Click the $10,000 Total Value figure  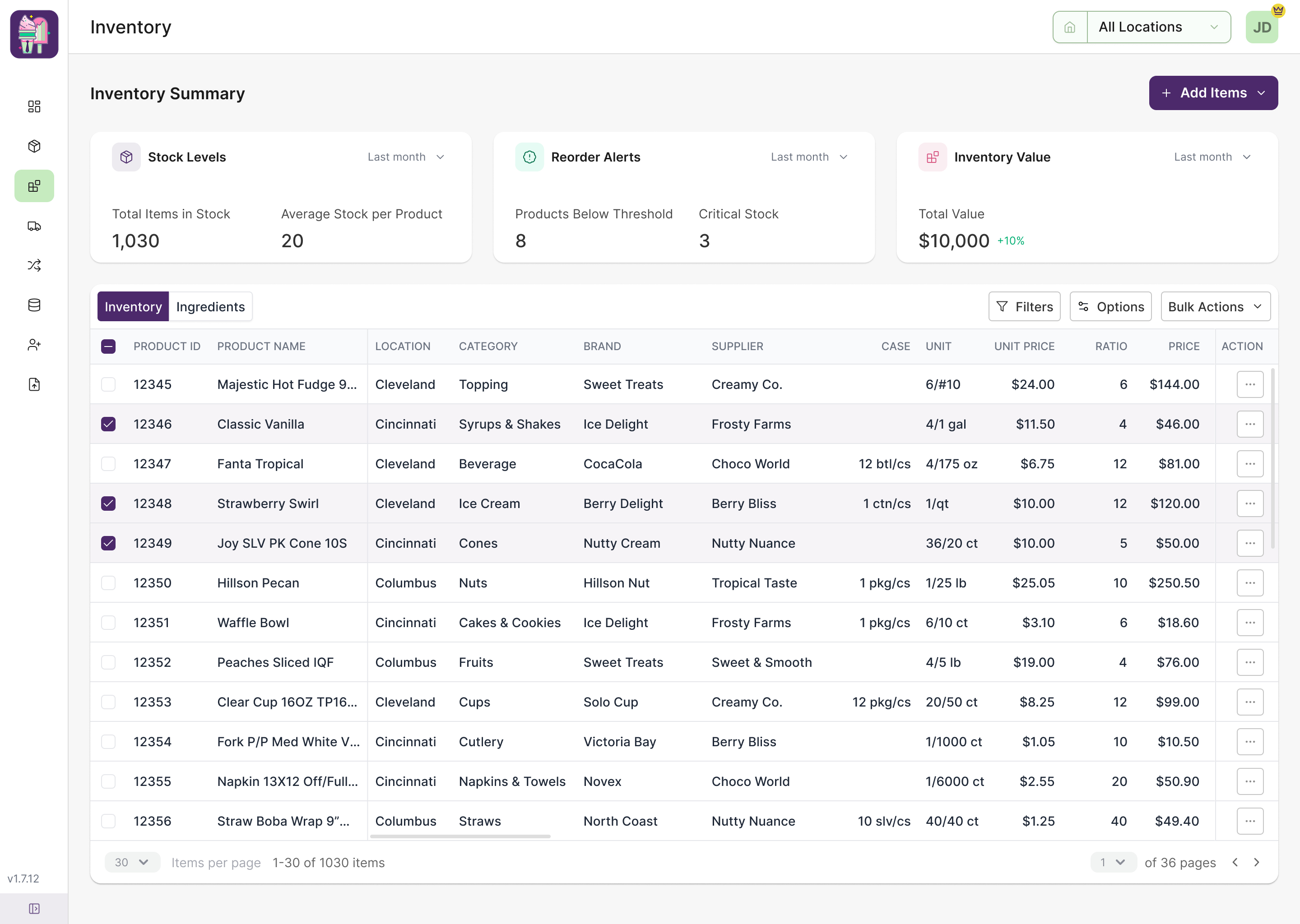[x=953, y=240]
